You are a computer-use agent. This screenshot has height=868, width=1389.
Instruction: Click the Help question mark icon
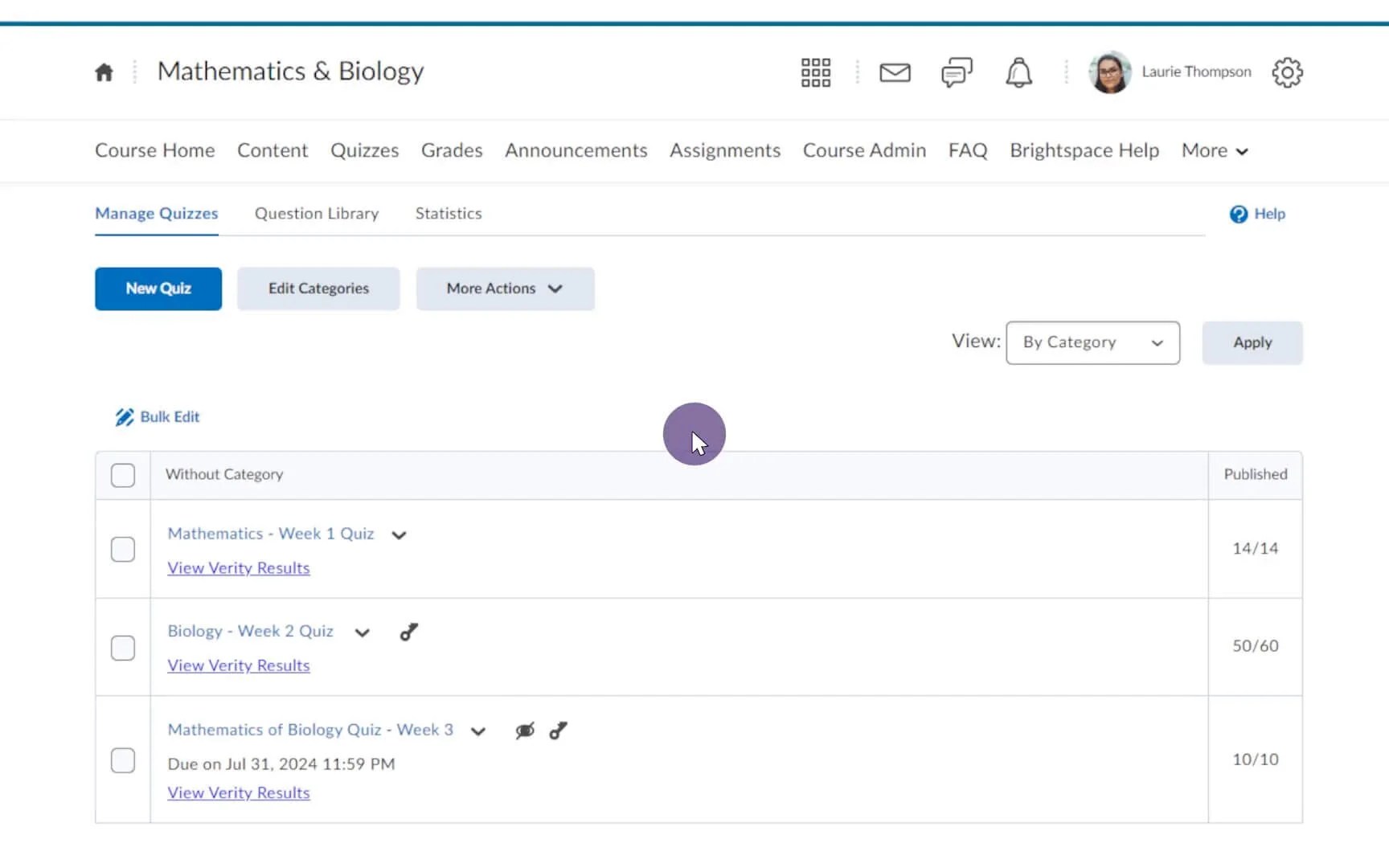[x=1239, y=214]
